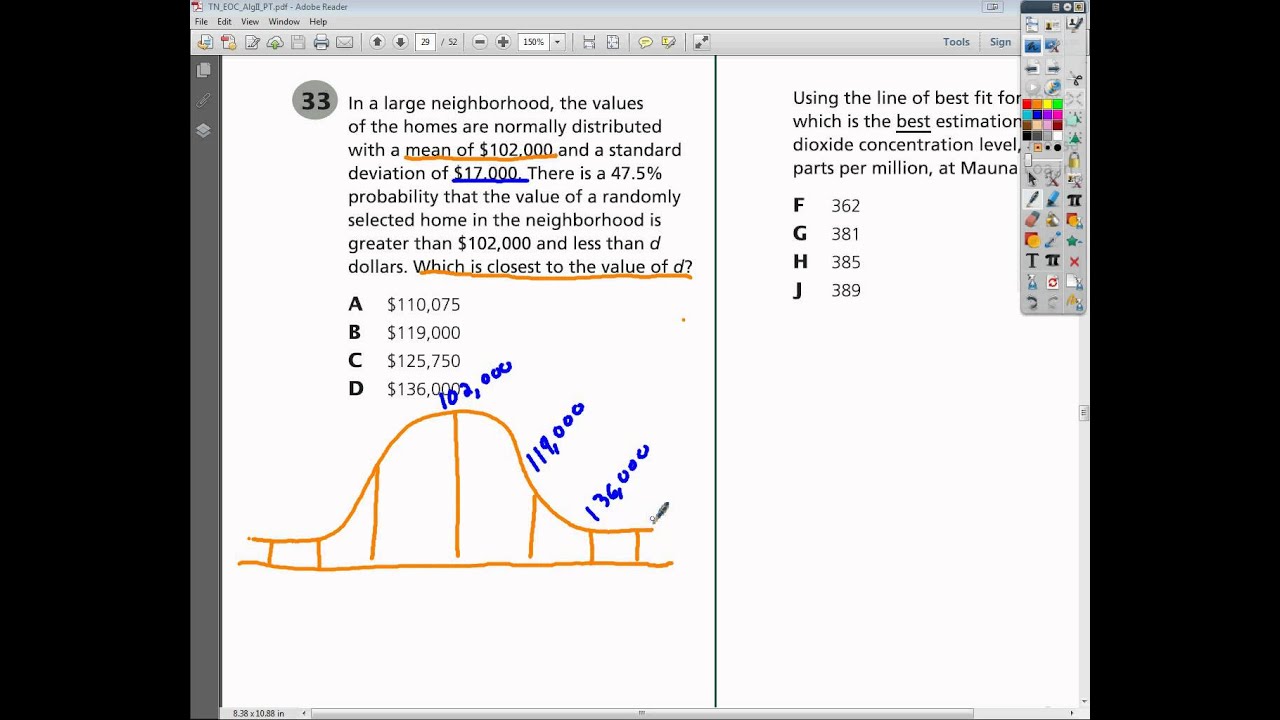The width and height of the screenshot is (1280, 720).
Task: Zoom in with the plus button
Action: pos(503,42)
